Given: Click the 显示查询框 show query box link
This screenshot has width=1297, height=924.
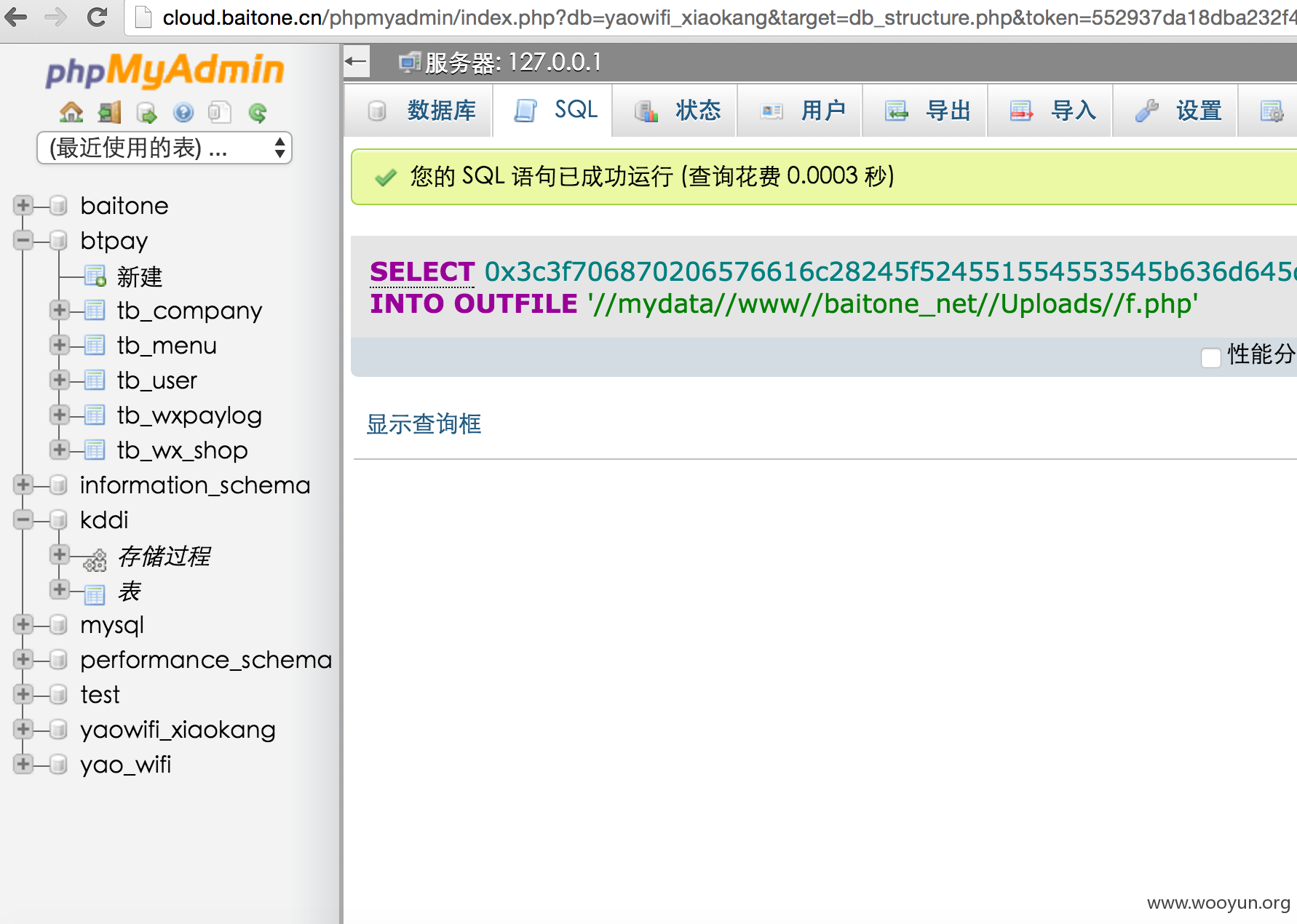Looking at the screenshot, I should pyautogui.click(x=424, y=424).
